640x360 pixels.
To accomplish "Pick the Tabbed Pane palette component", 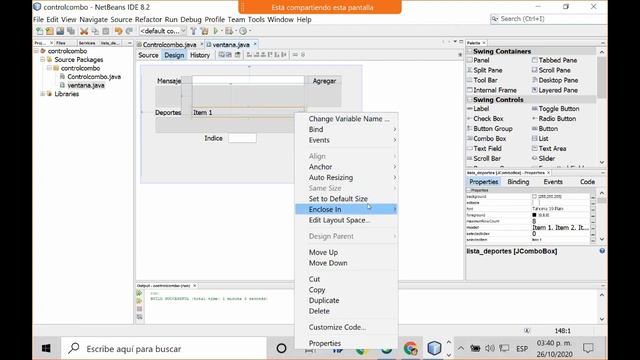I will click(554, 60).
